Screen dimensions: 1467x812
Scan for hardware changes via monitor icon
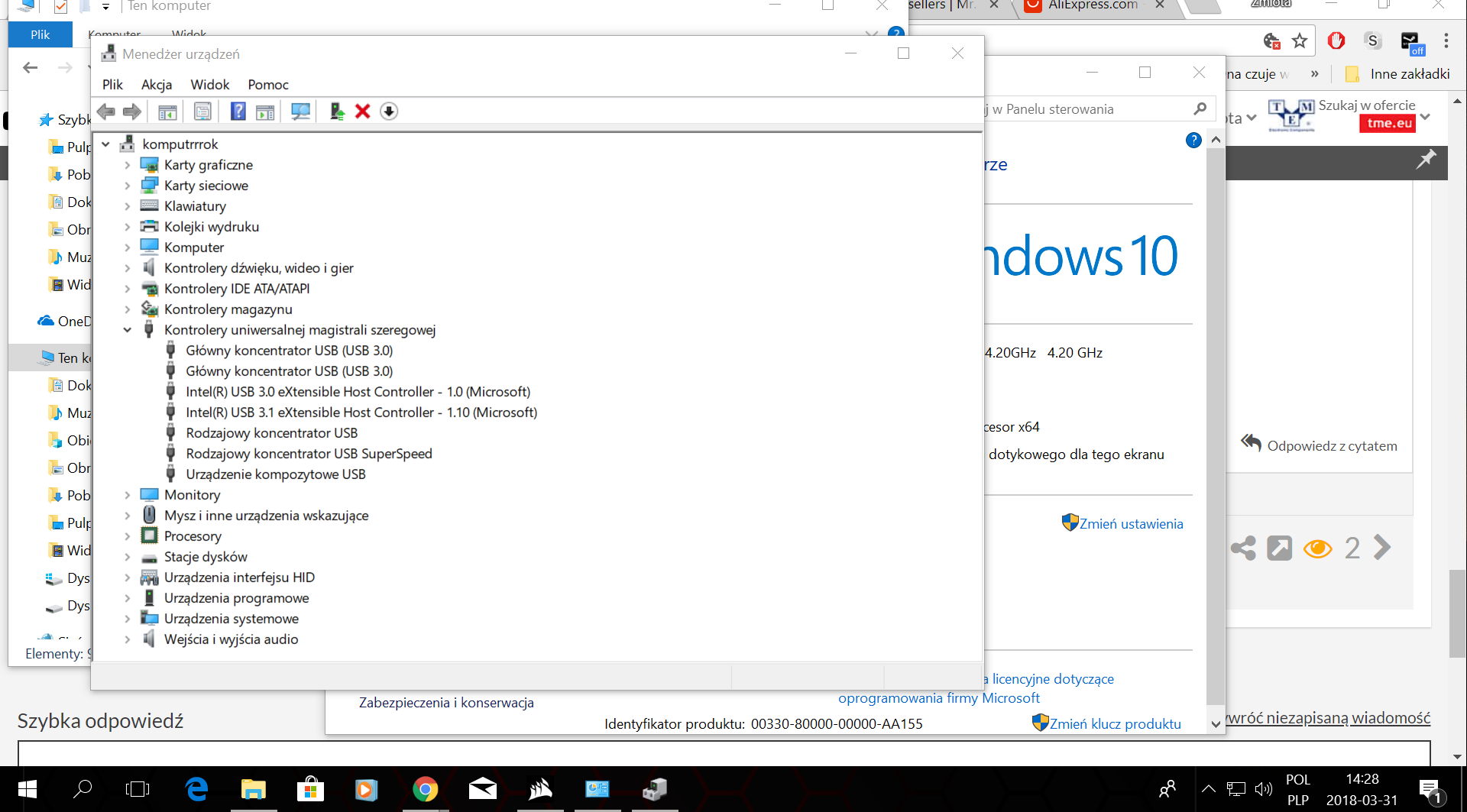(x=301, y=112)
